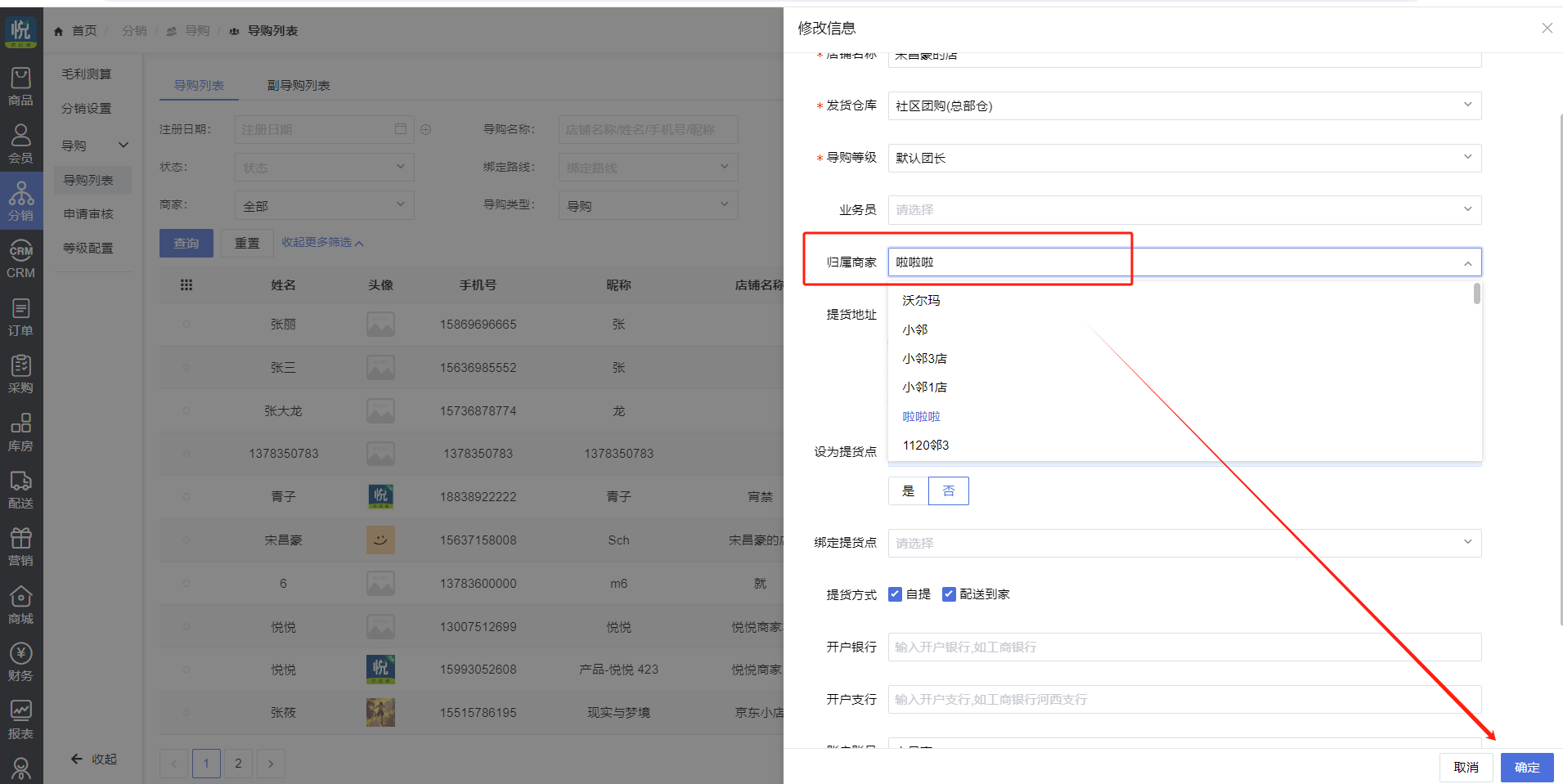Click the 查询 button
The image size is (1563, 784).
tap(186, 243)
